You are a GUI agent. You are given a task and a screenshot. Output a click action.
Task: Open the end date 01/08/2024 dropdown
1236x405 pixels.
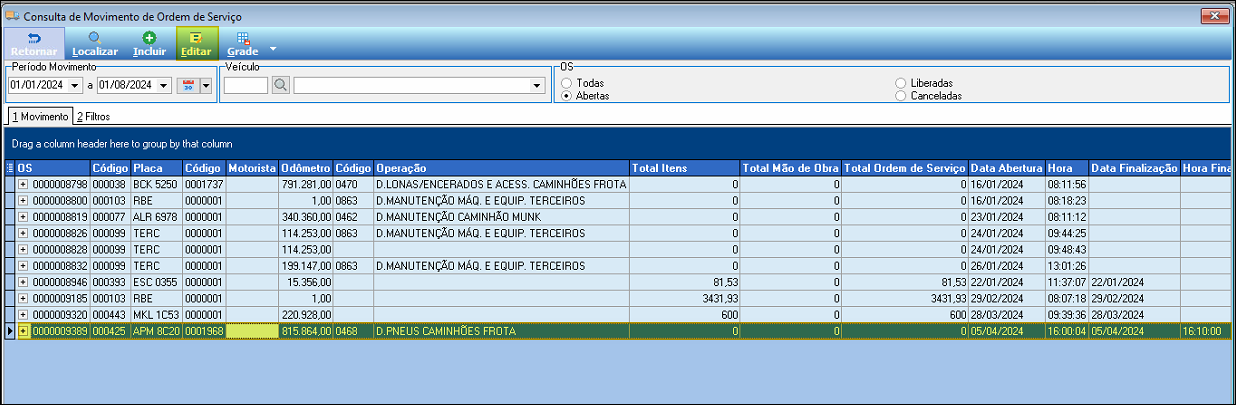[x=165, y=86]
